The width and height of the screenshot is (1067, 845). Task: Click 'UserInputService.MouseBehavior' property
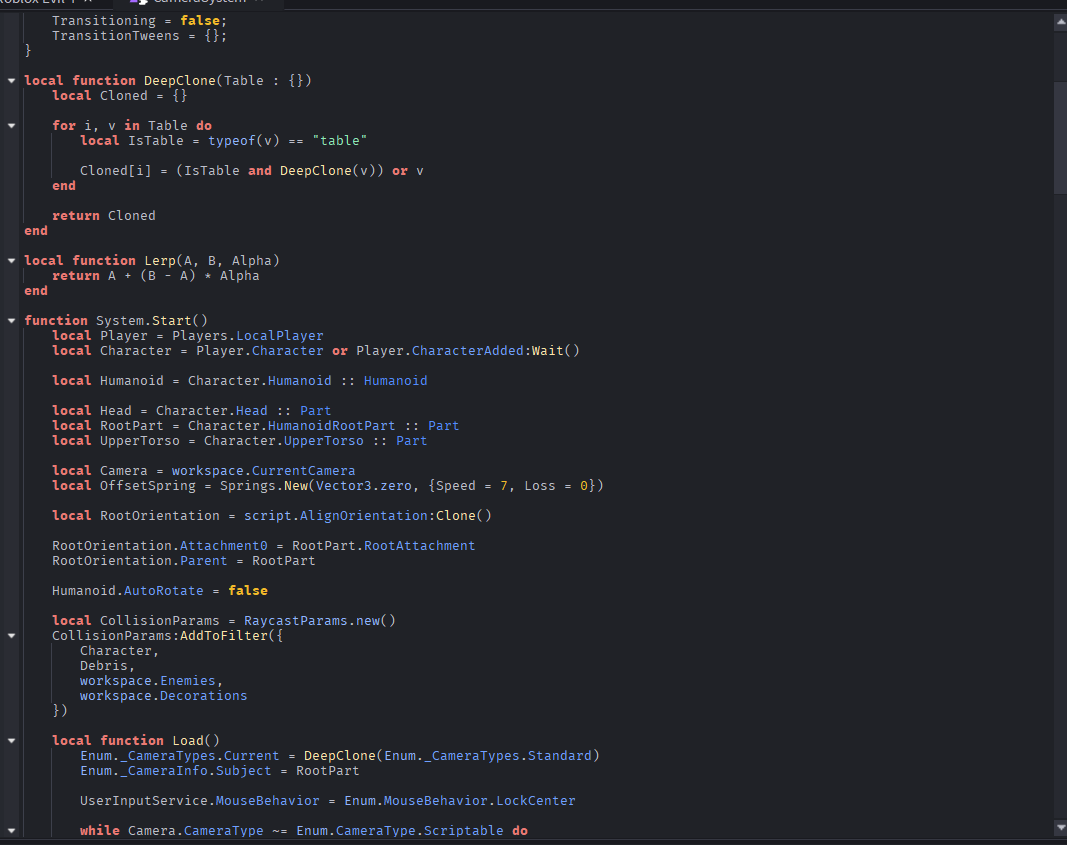(x=199, y=800)
